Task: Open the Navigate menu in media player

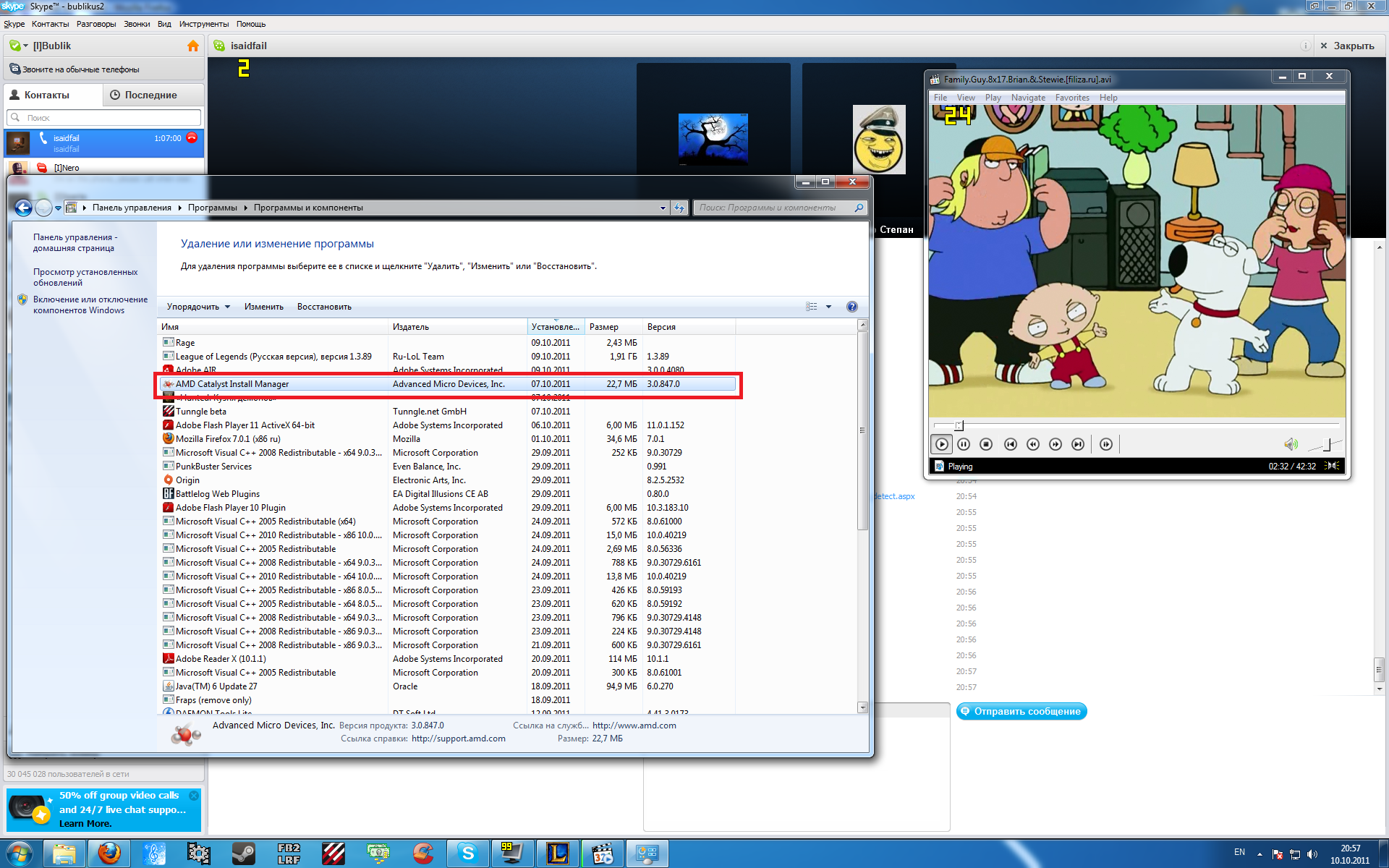Action: point(1027,98)
